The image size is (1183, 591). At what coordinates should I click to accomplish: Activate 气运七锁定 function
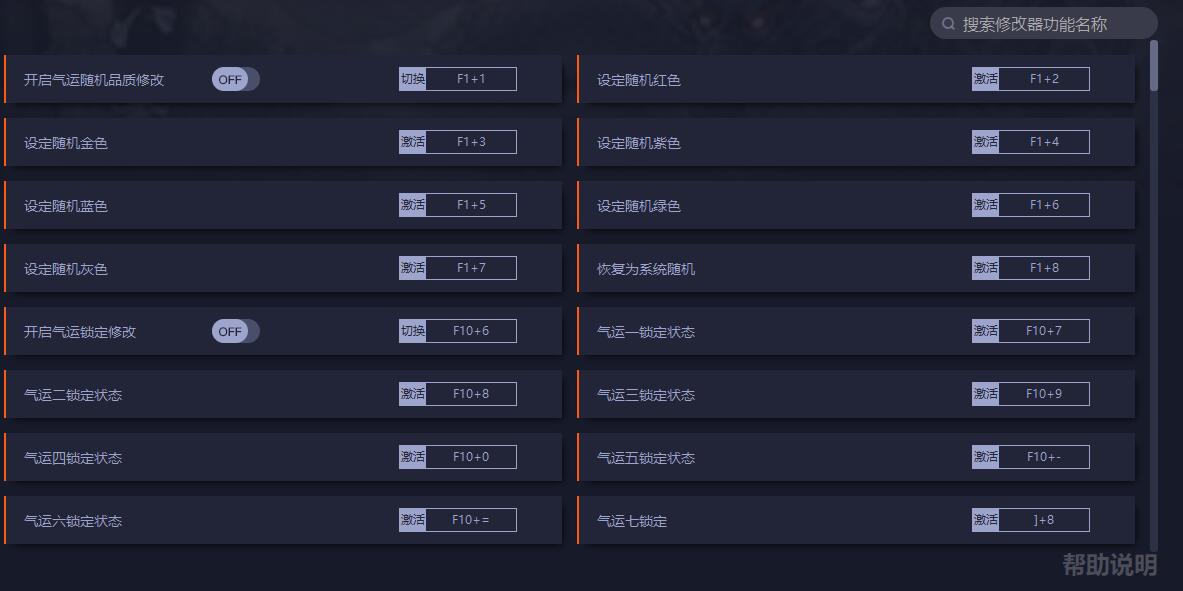pyautogui.click(x=986, y=520)
